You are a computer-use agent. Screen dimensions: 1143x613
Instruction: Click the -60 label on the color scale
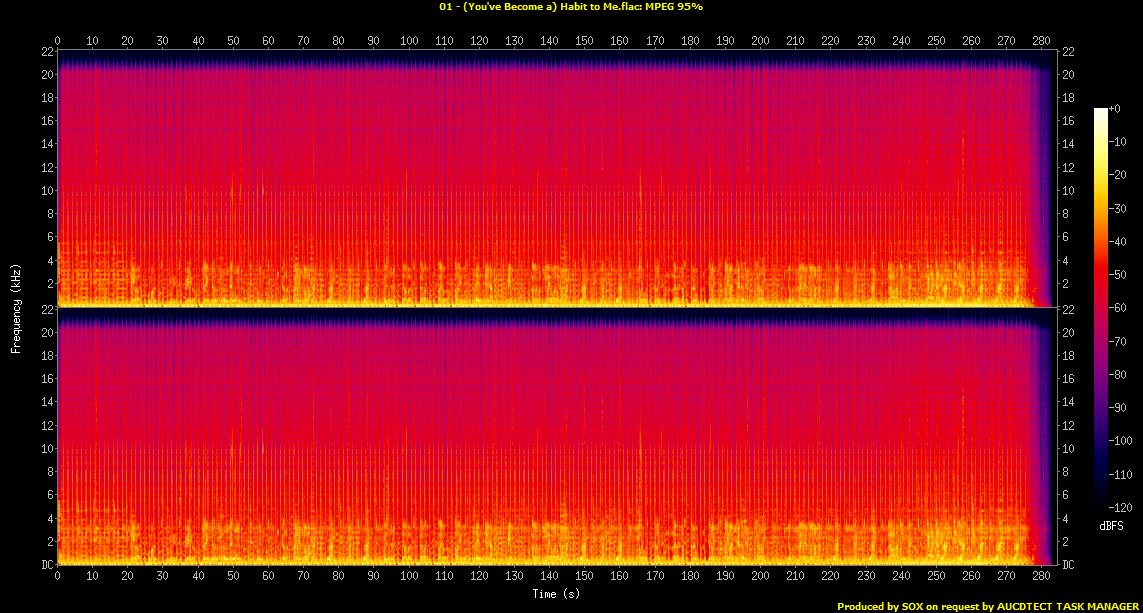[x=1117, y=303]
